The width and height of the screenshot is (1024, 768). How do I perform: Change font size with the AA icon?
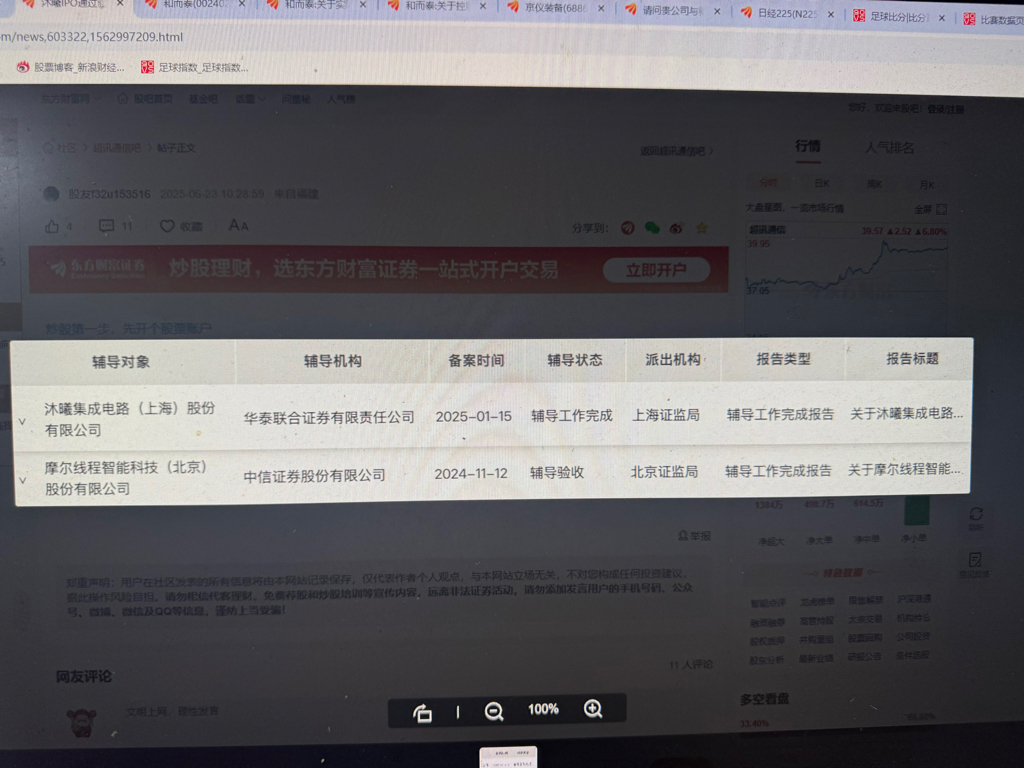pyautogui.click(x=238, y=225)
